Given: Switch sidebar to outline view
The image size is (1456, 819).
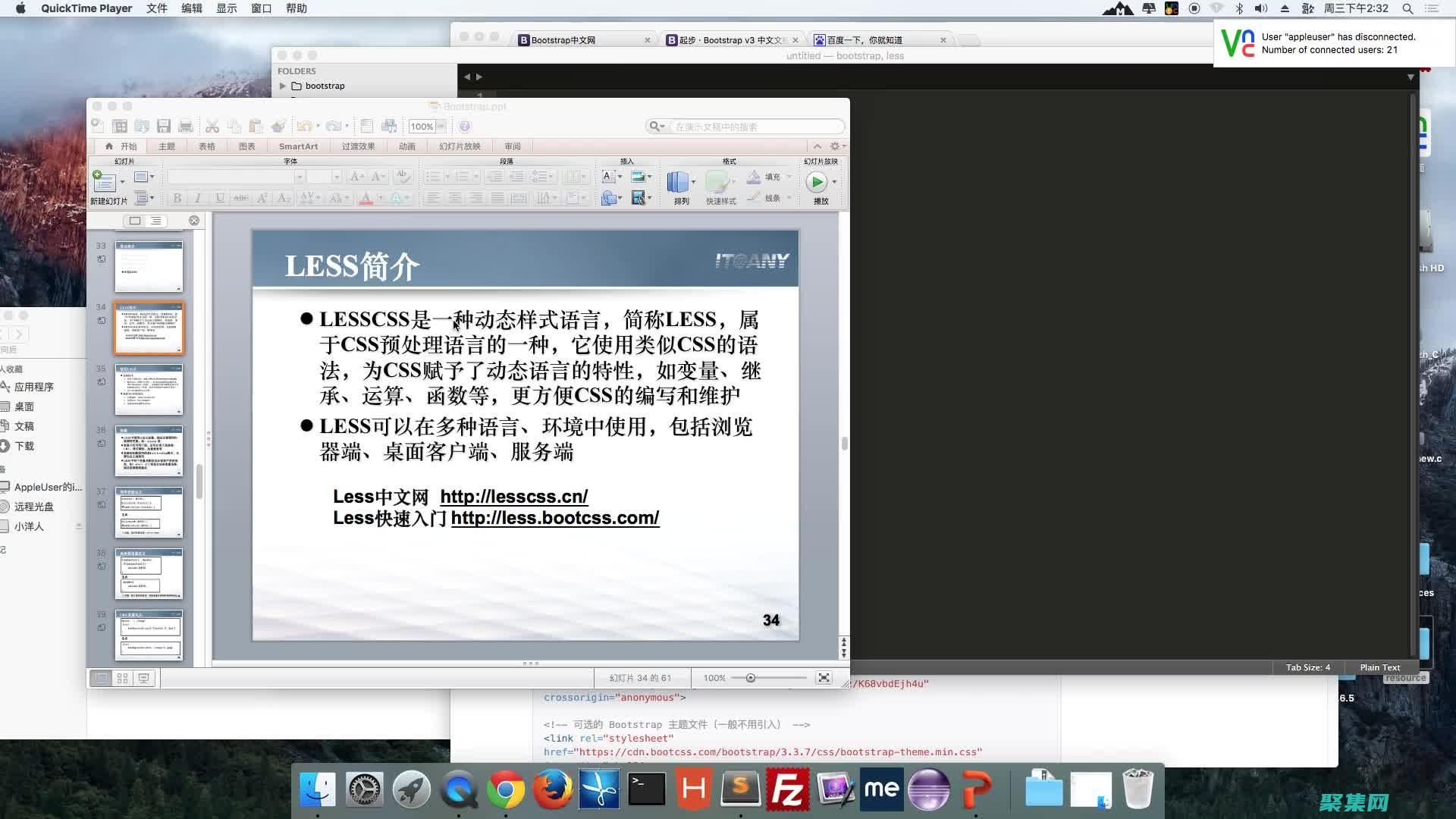Looking at the screenshot, I should coord(155,221).
